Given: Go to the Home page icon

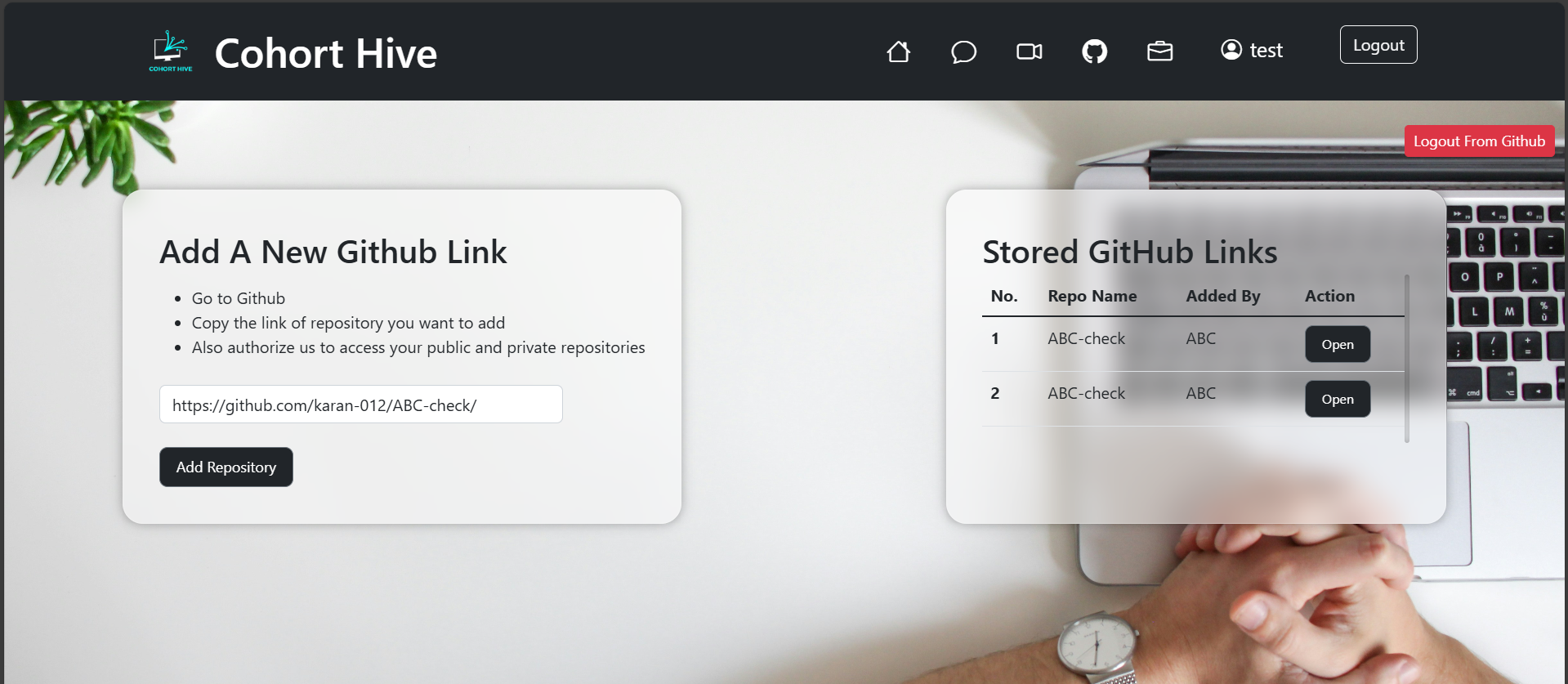Looking at the screenshot, I should [x=899, y=51].
